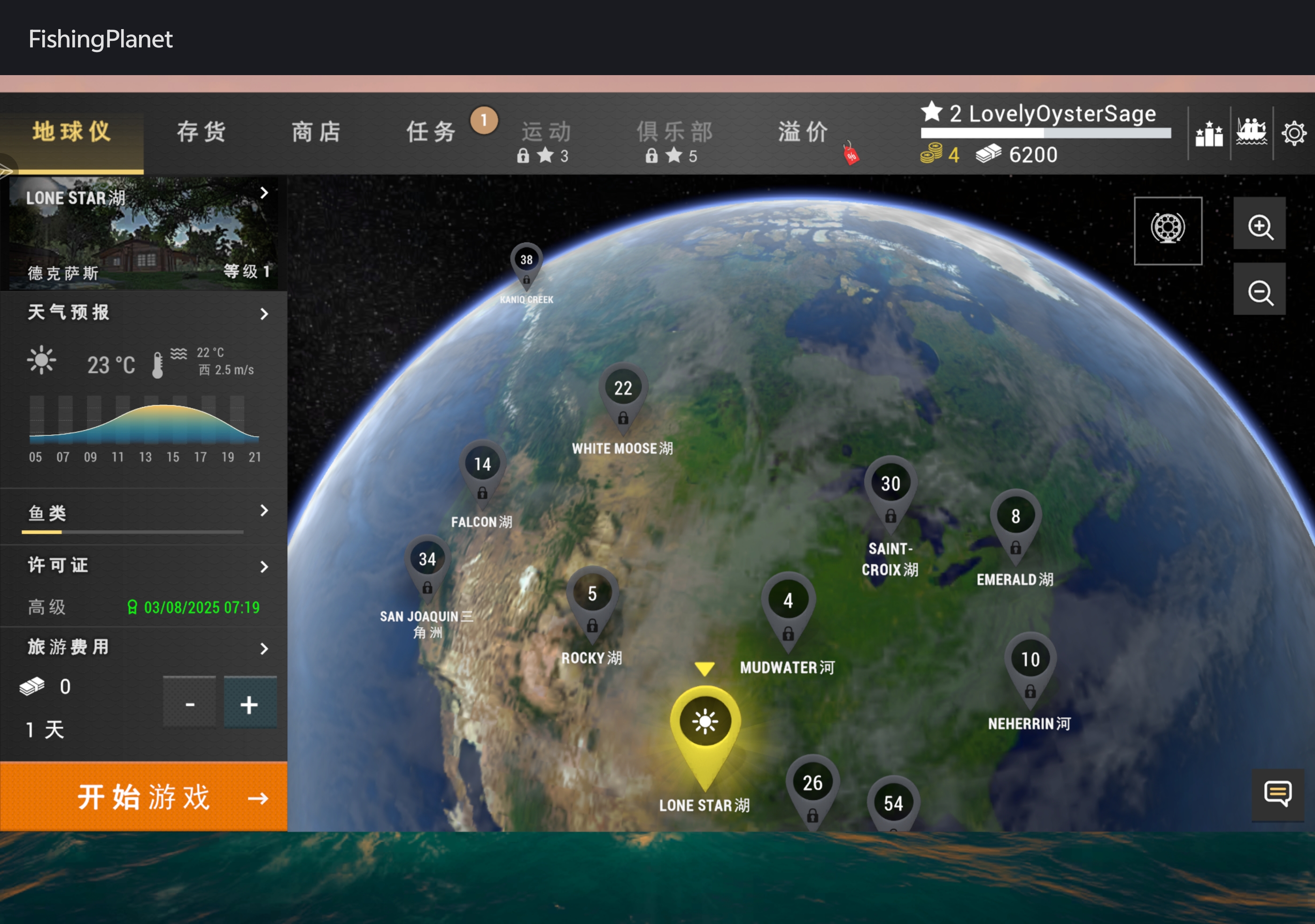
Task: Select the Falcon lake pin numbered 14
Action: click(x=482, y=474)
